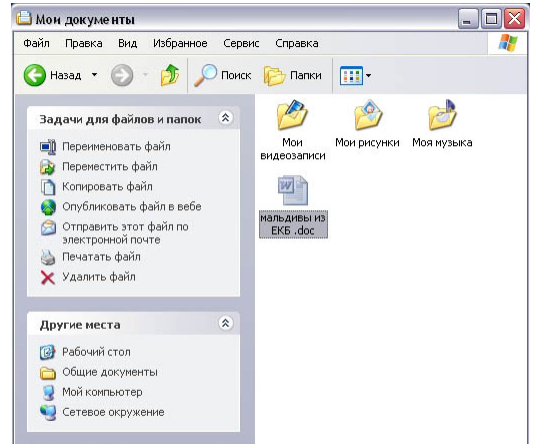Click Копировать файл link
Screen dimensions: 534x444
(x=107, y=187)
